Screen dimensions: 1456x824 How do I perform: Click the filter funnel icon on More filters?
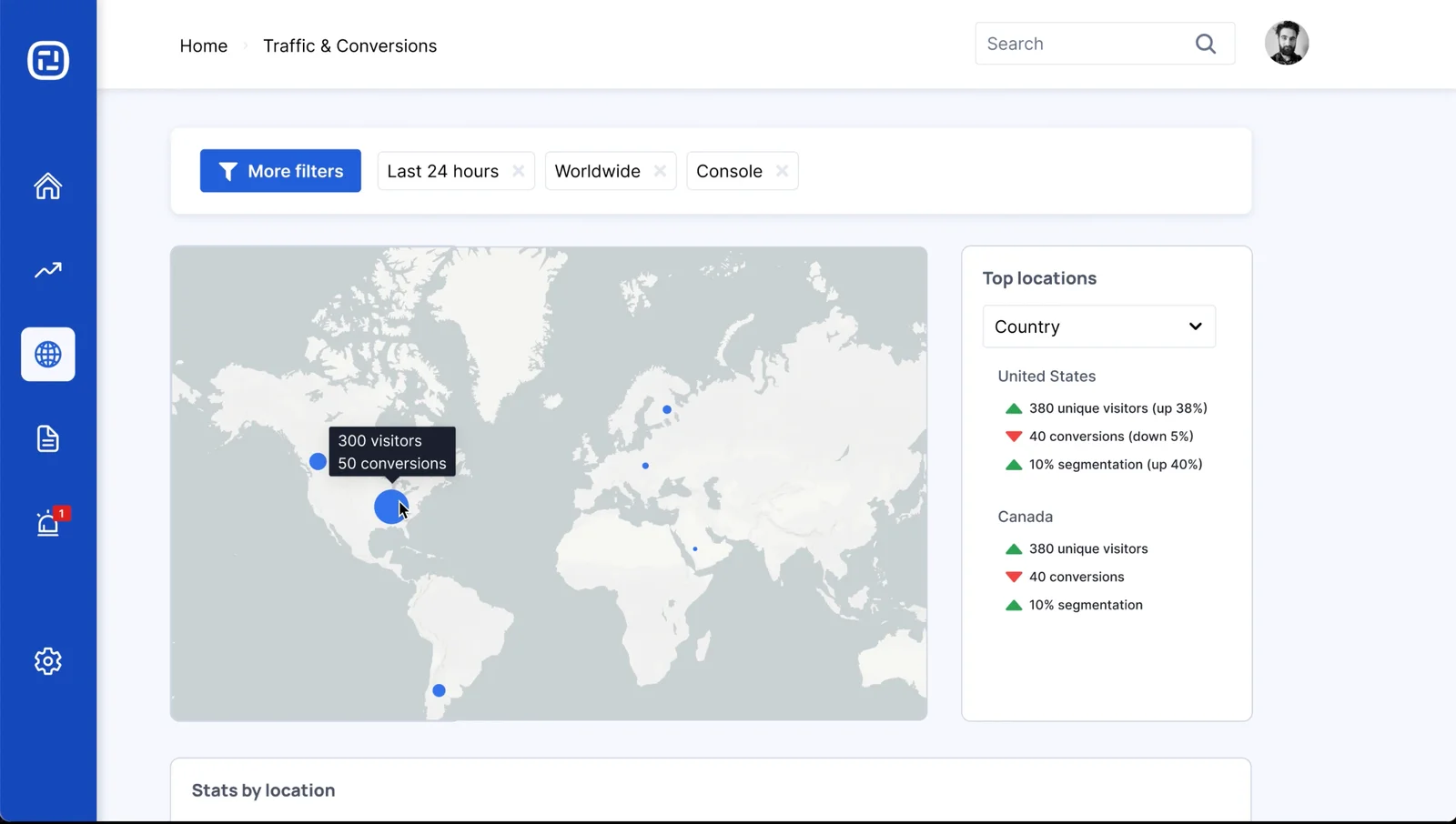[x=227, y=171]
